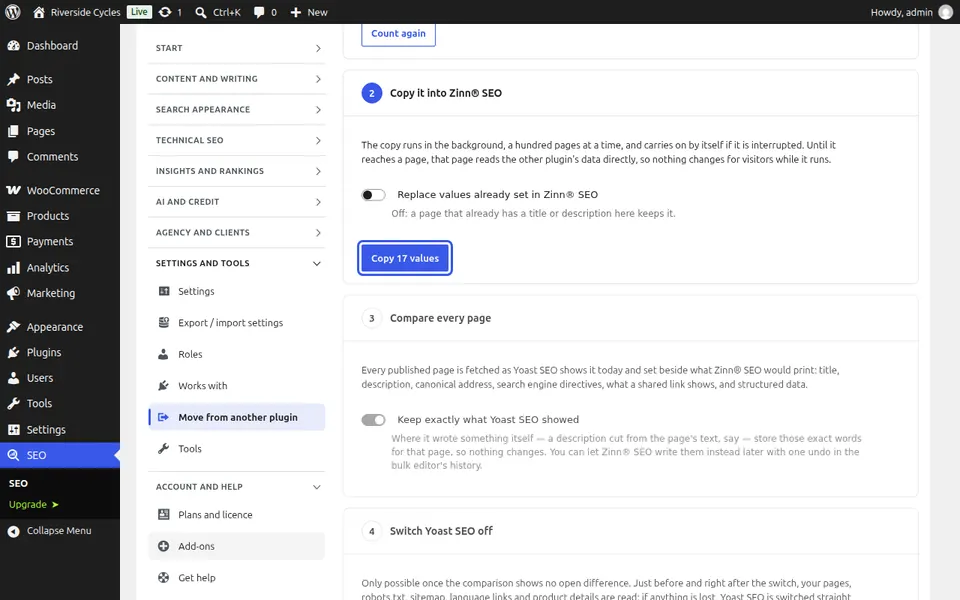Expand the AI AND CREDIT section

pos(237,201)
